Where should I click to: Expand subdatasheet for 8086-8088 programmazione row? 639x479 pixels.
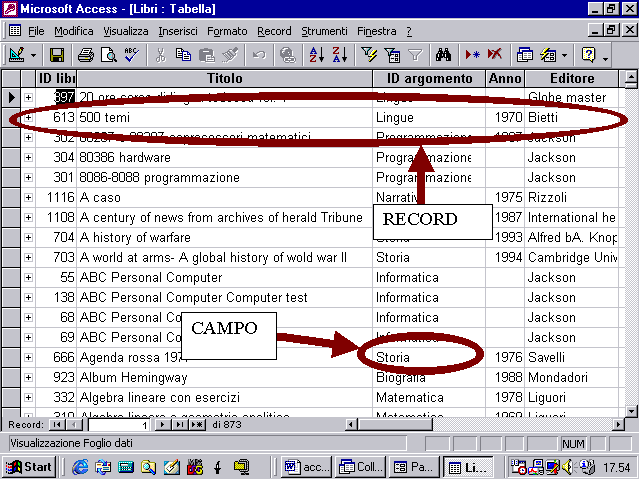28,177
